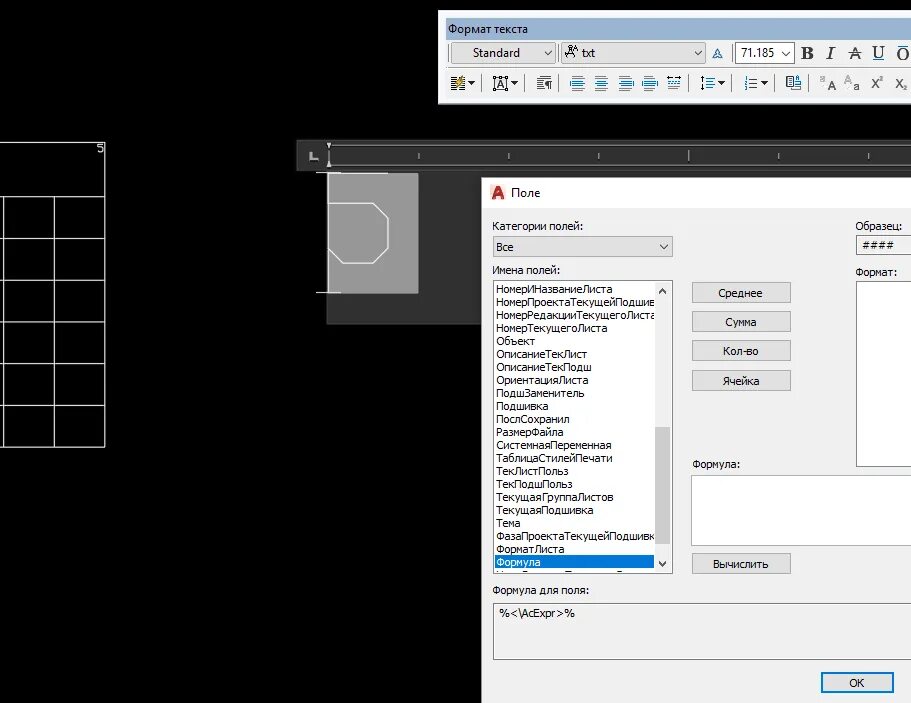
Task: Toggle Bold in the Формат текста toolbar
Action: [807, 53]
